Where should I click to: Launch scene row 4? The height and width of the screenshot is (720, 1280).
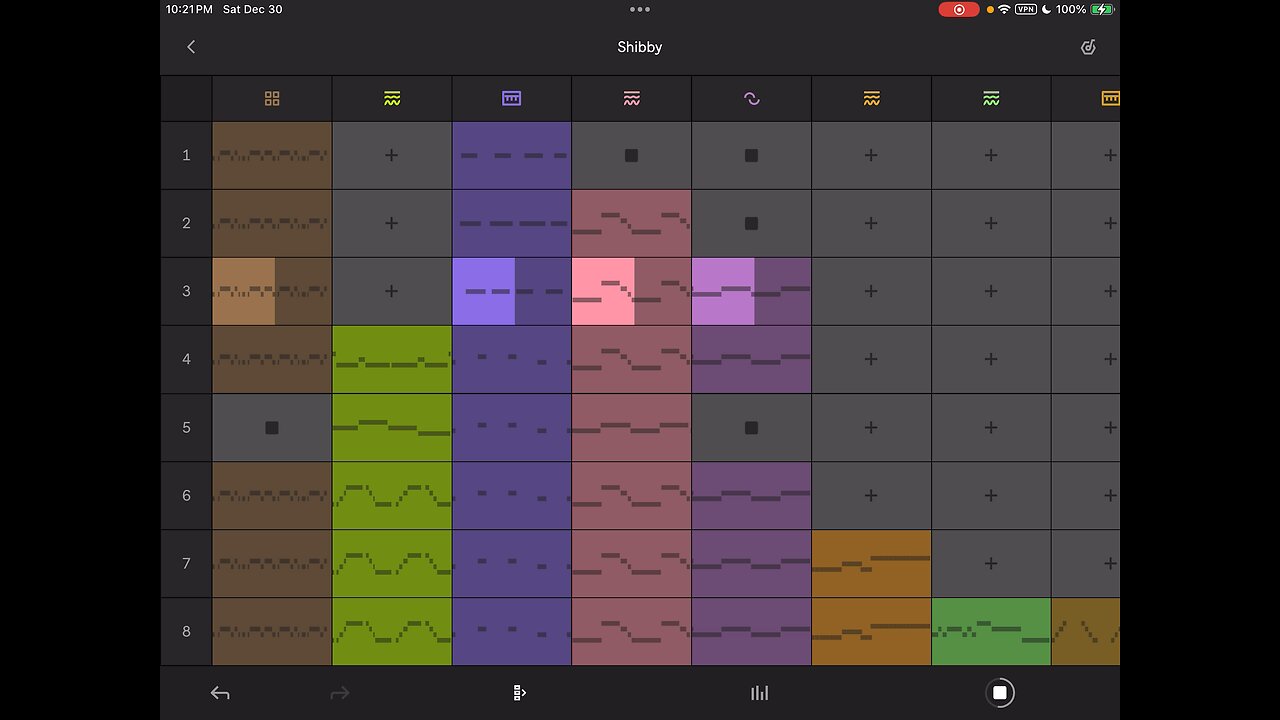click(186, 359)
